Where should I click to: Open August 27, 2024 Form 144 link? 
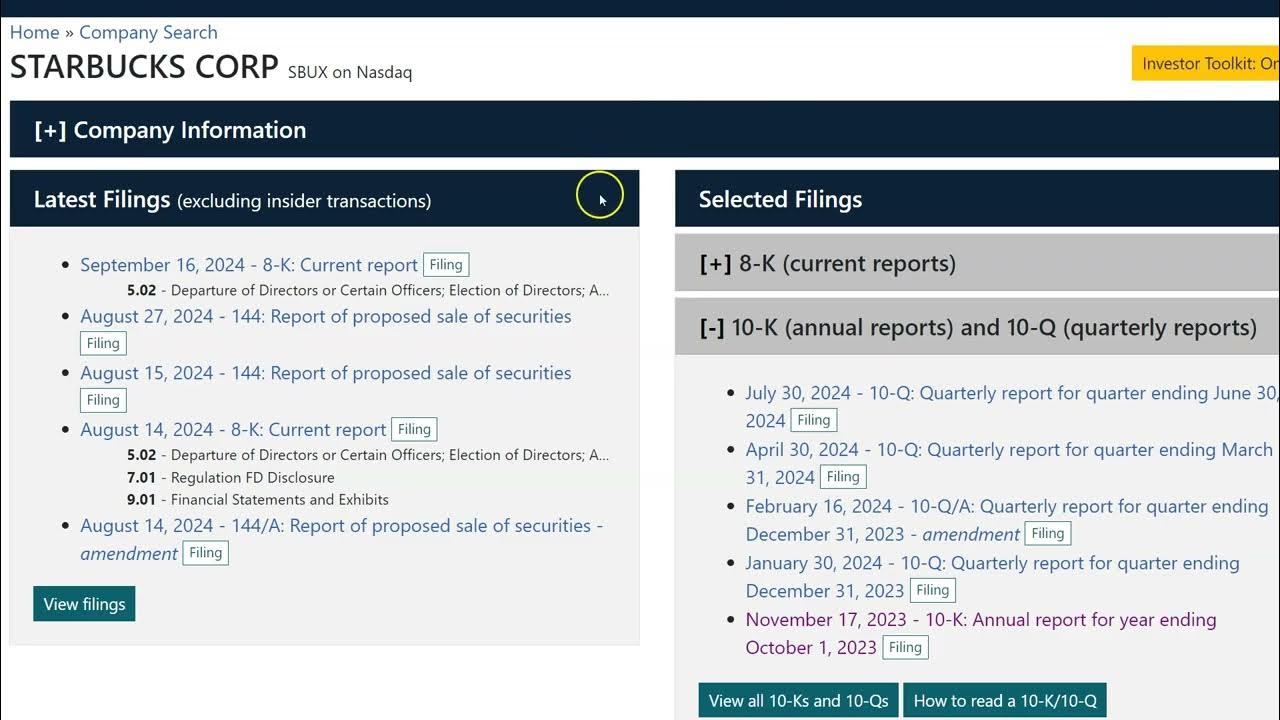pos(325,316)
